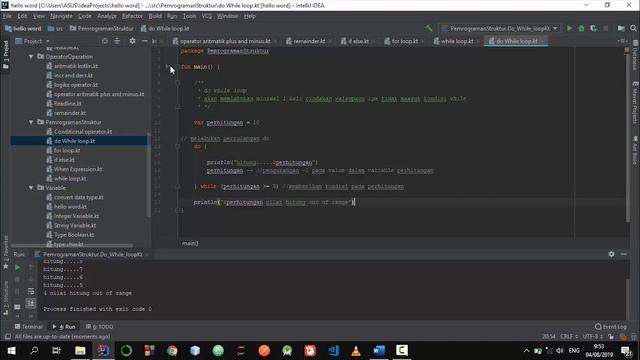Open Project Structure icon in toolbar
This screenshot has height=360, width=640.
coord(621,28)
